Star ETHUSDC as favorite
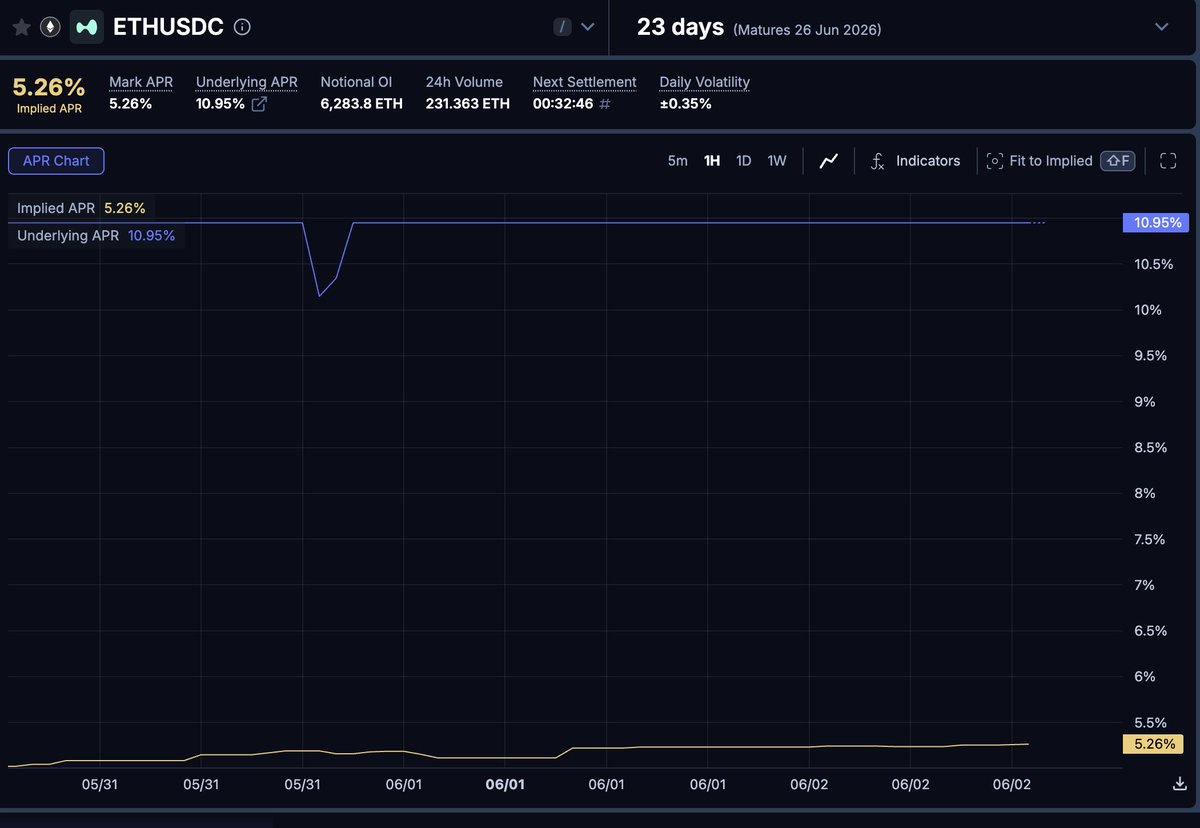The height and width of the screenshot is (828, 1200). point(21,27)
